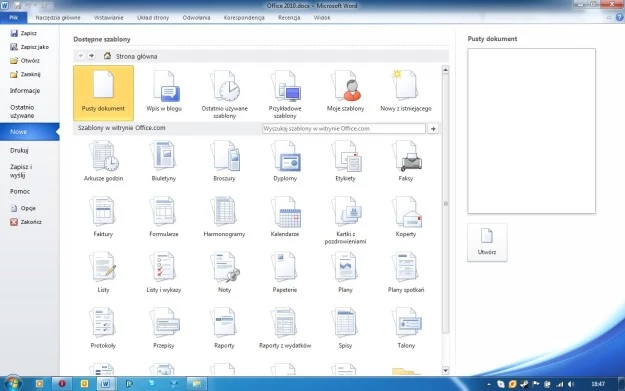Open Ostatnio używane szablony
The image size is (625, 391).
pyautogui.click(x=224, y=94)
